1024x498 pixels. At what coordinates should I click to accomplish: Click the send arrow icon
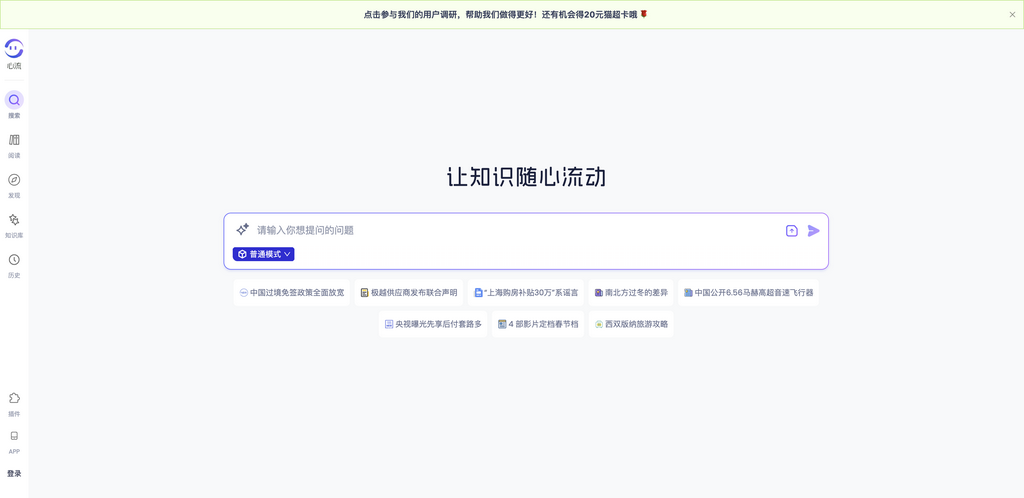click(814, 230)
